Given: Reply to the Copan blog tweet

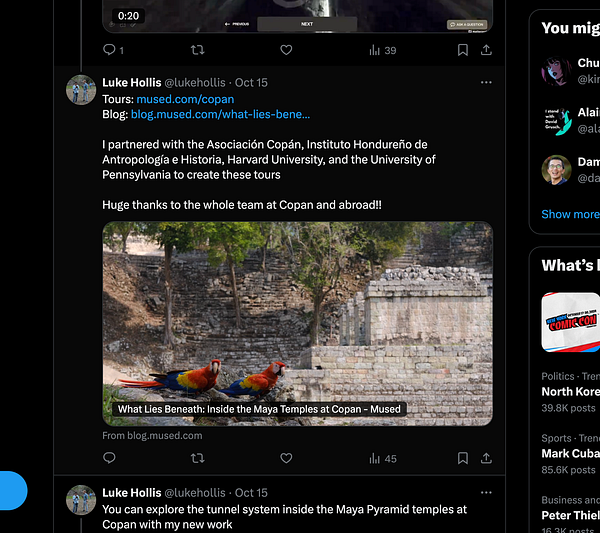Looking at the screenshot, I should click(x=109, y=458).
